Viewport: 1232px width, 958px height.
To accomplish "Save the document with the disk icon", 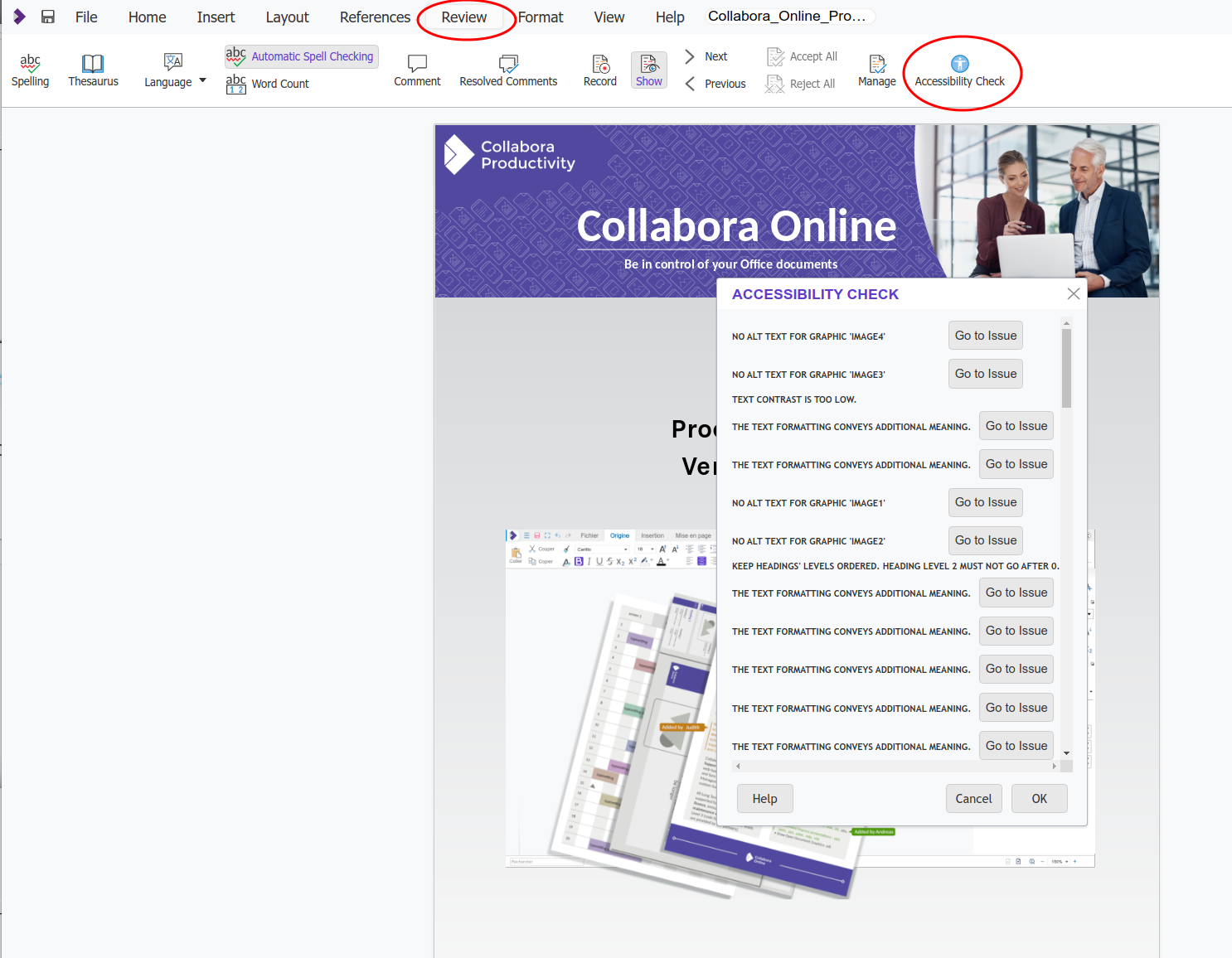I will click(x=48, y=17).
